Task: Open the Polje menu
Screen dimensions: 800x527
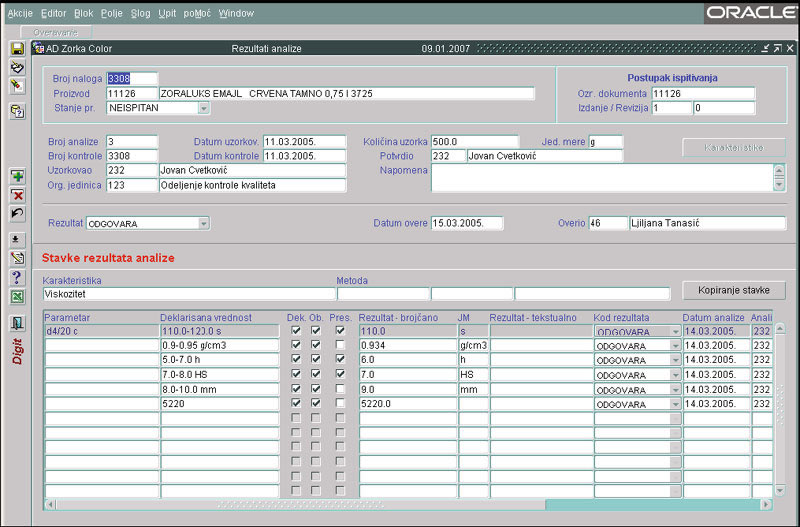Action: click(112, 13)
